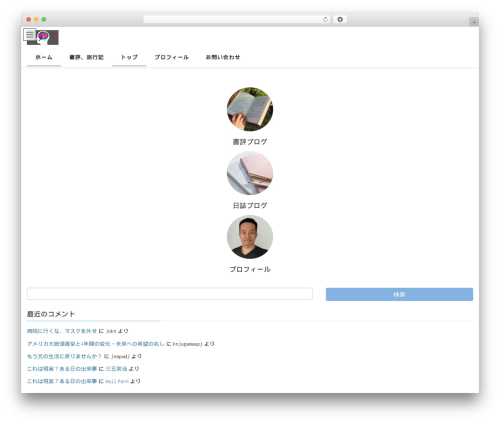
Task: Open the 日誌ブログ label link
Action: pyautogui.click(x=250, y=206)
